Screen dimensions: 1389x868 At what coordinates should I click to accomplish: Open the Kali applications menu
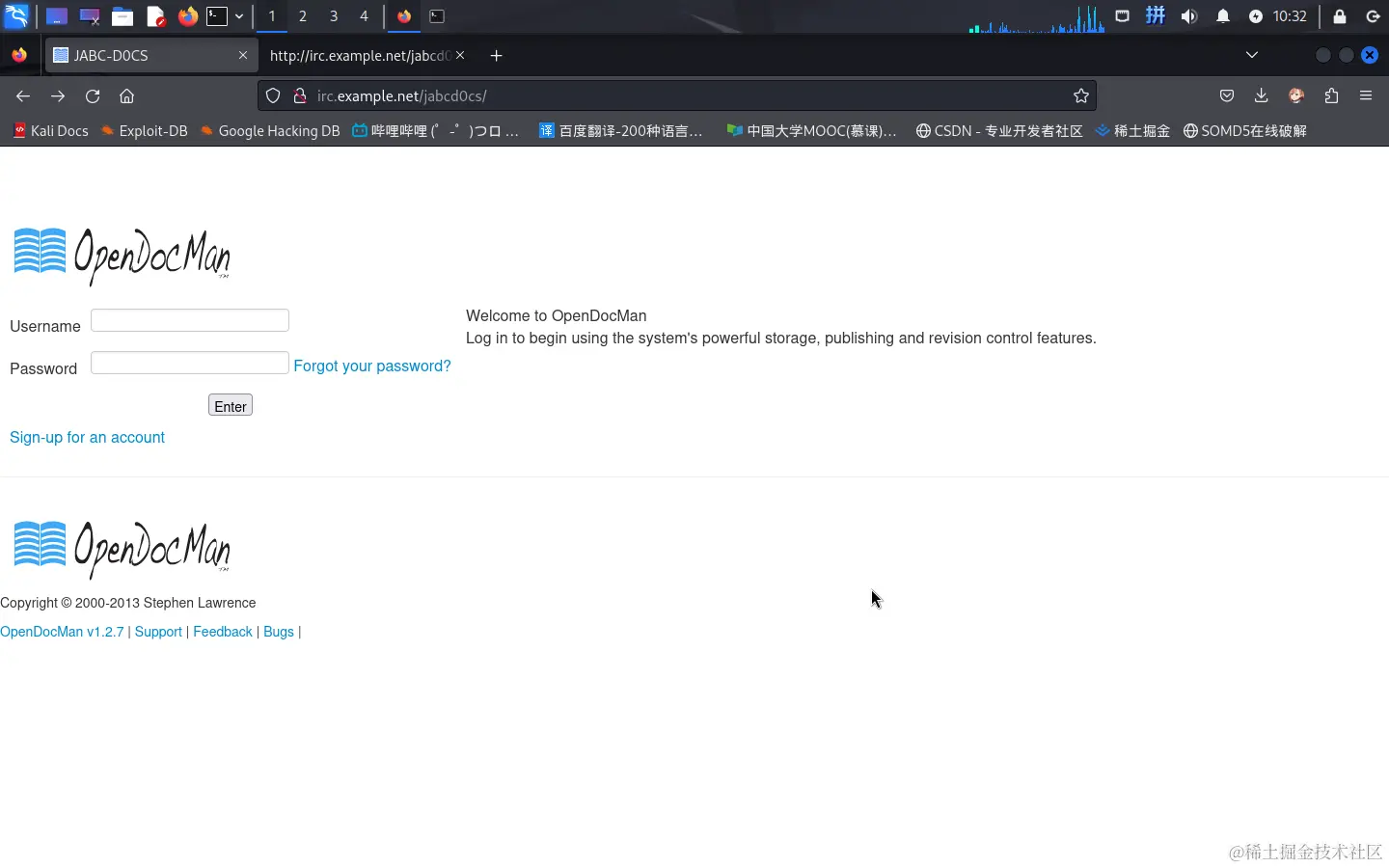coord(16,15)
